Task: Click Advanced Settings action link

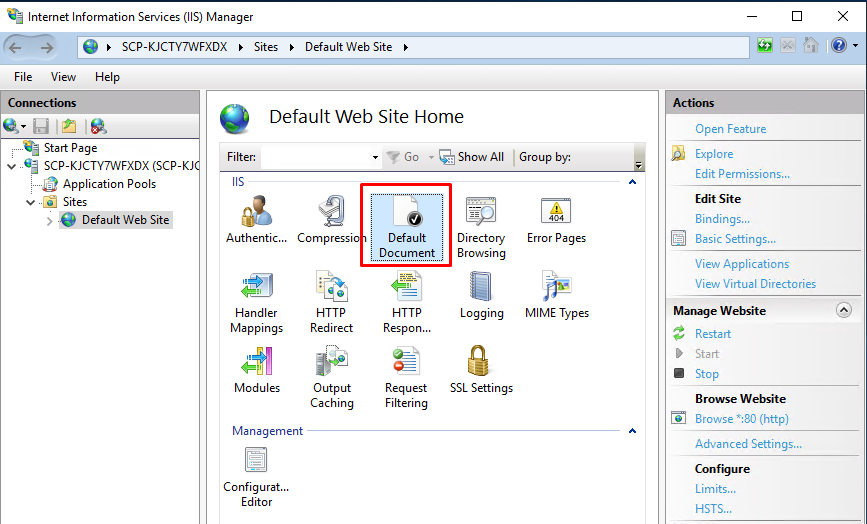Action: [748, 444]
